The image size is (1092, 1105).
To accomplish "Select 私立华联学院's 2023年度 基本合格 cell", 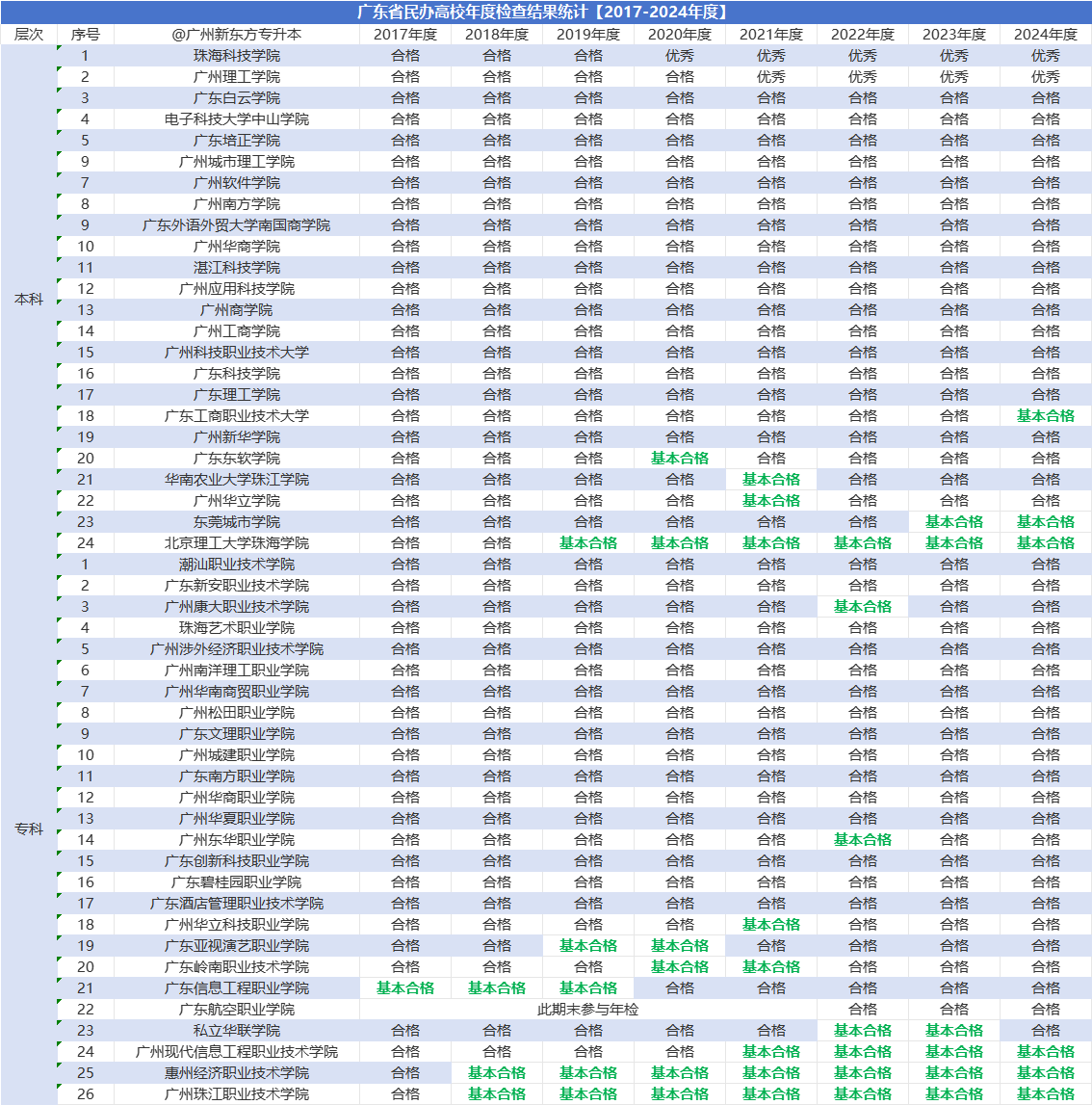I will coord(954,1030).
